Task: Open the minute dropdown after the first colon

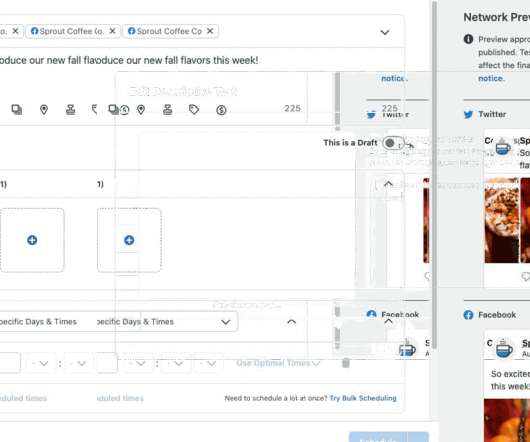Action: coord(78,363)
